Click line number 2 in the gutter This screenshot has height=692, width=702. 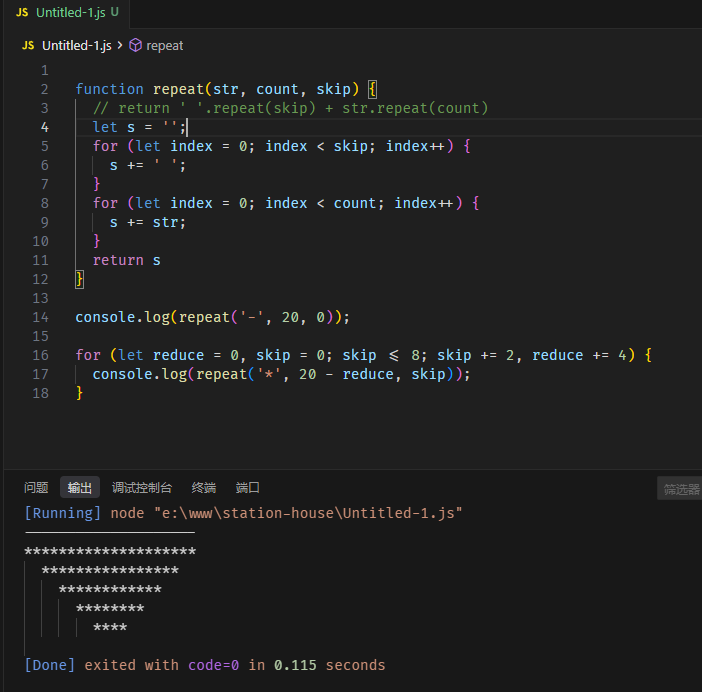(x=44, y=89)
